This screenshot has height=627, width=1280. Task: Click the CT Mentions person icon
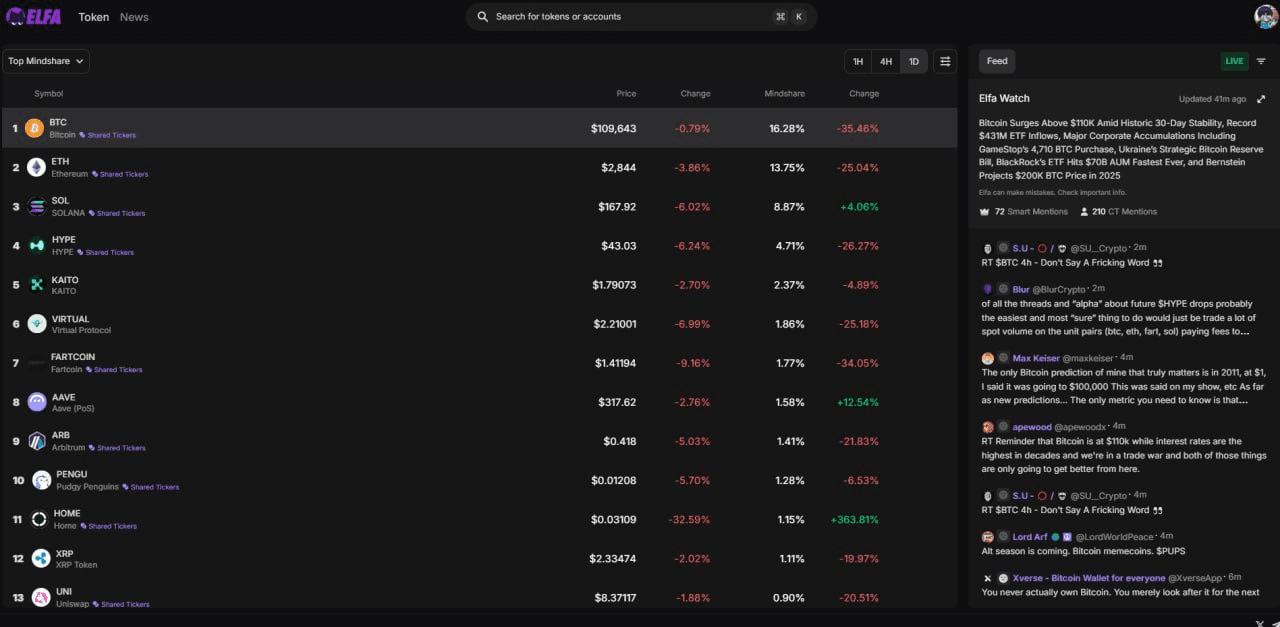pyautogui.click(x=1084, y=212)
